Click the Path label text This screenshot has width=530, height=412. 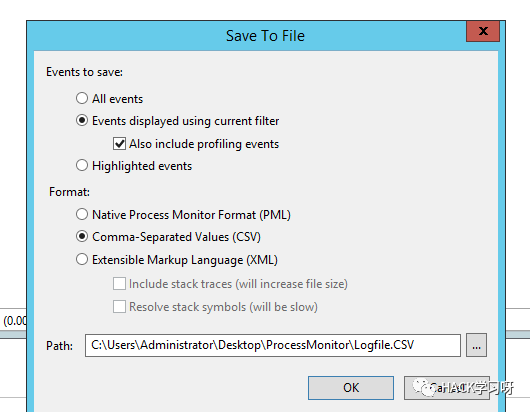click(59, 346)
